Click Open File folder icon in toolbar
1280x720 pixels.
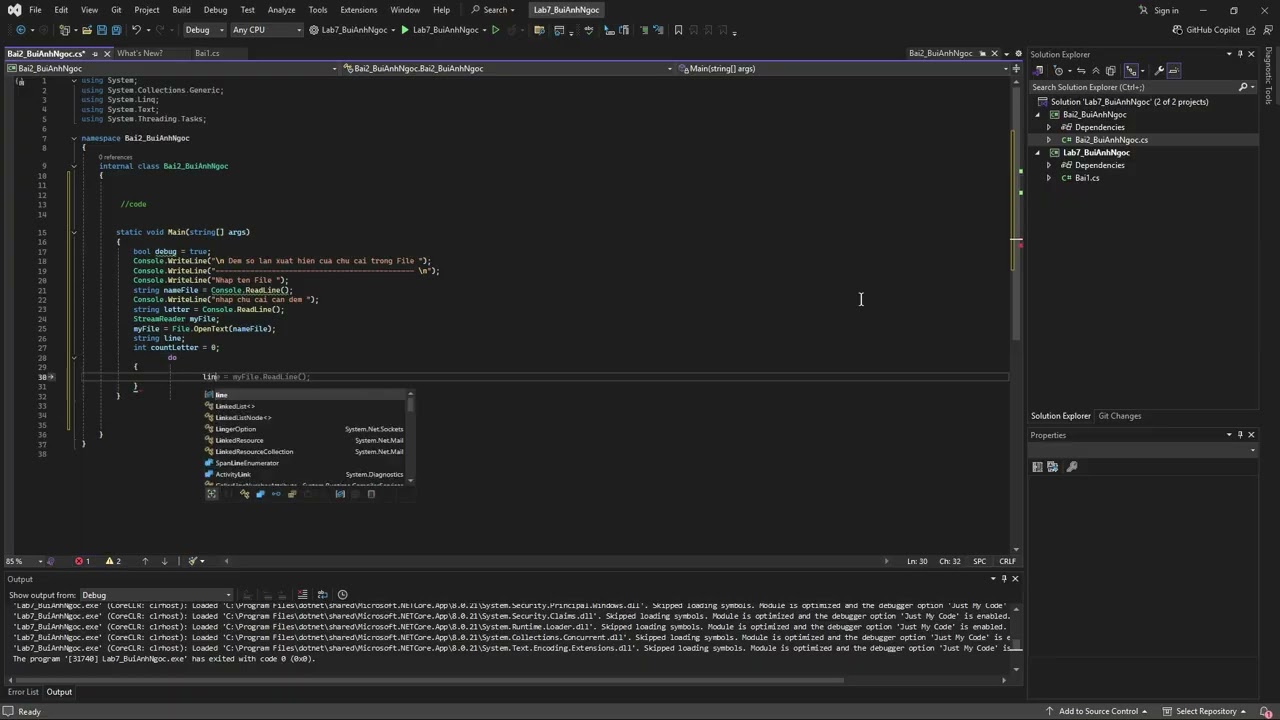[x=86, y=30]
